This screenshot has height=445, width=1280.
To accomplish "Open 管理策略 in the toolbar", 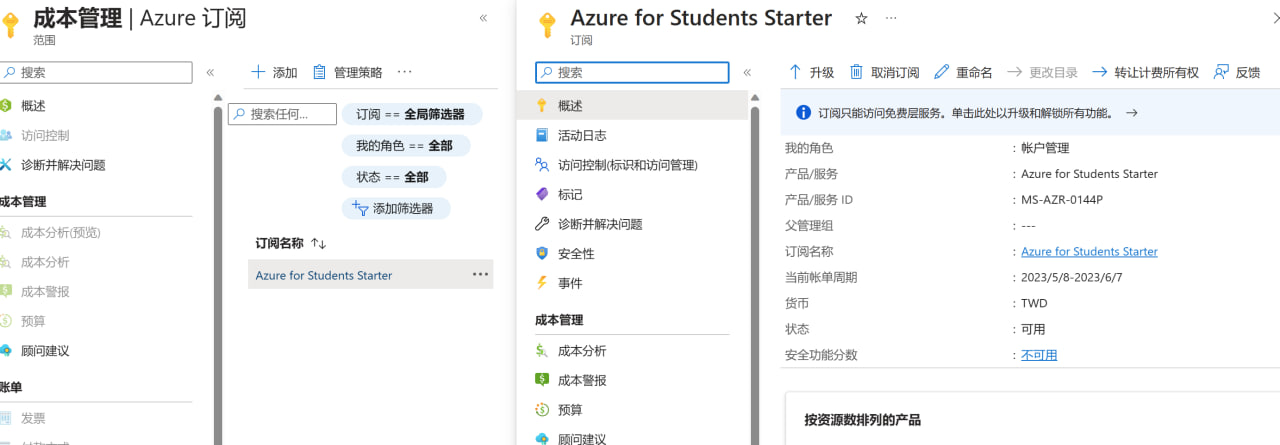I will click(347, 72).
